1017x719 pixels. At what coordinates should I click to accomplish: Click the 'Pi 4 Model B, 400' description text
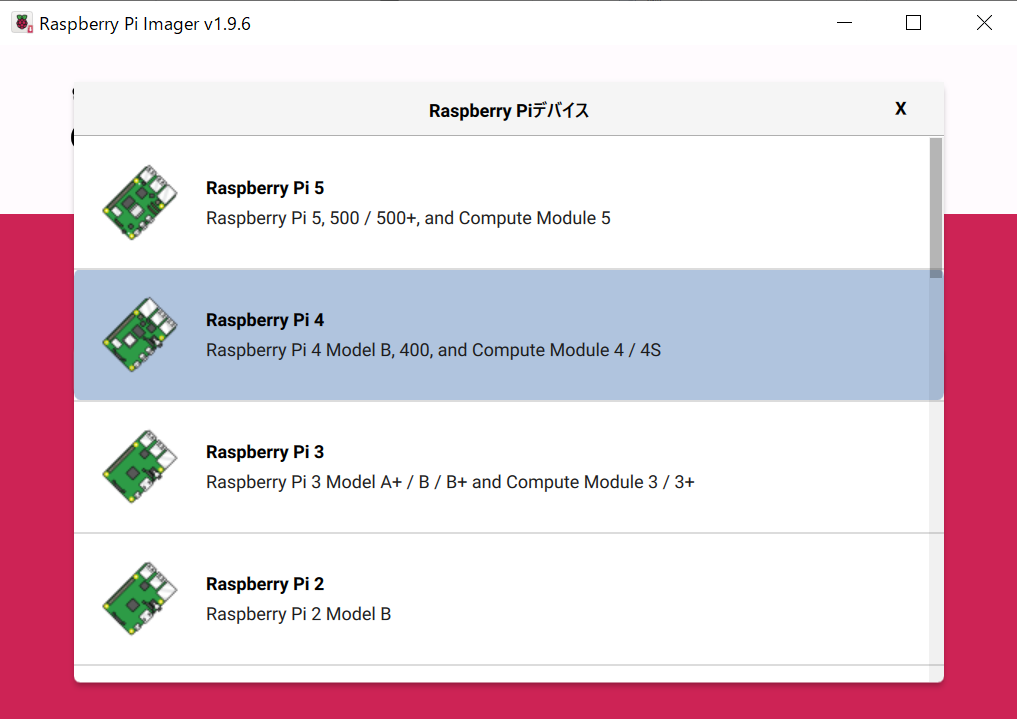[433, 350]
